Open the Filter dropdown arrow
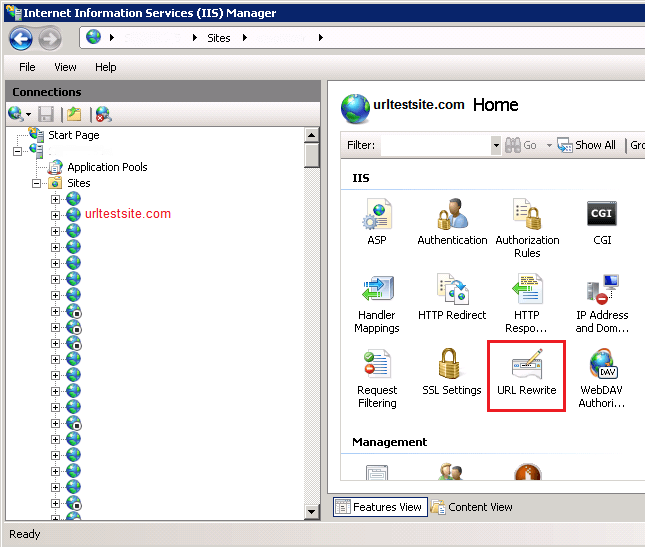Image resolution: width=645 pixels, height=547 pixels. click(495, 145)
